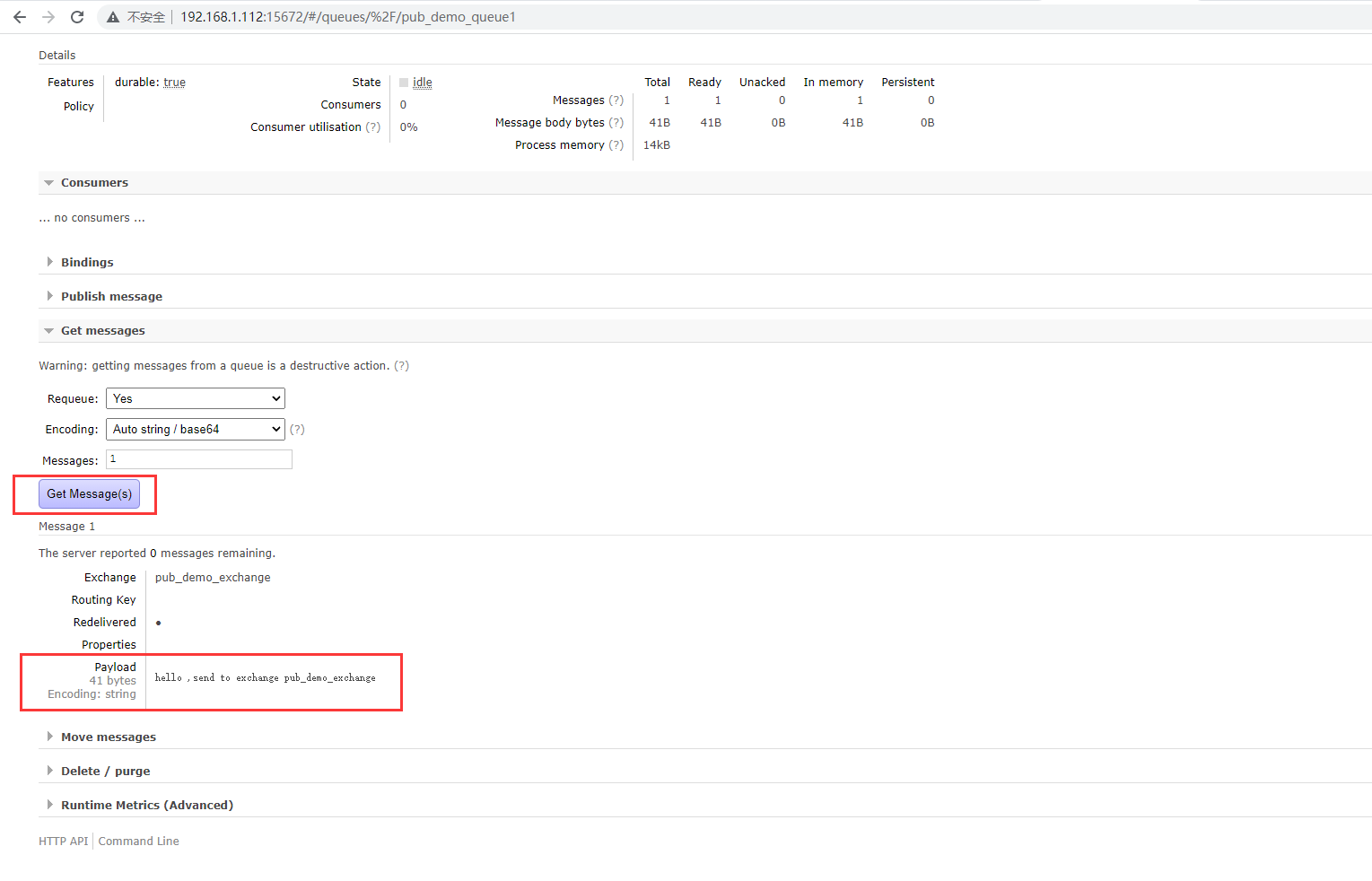Expand the Bindings section
This screenshot has height=881, width=1372.
79,262
